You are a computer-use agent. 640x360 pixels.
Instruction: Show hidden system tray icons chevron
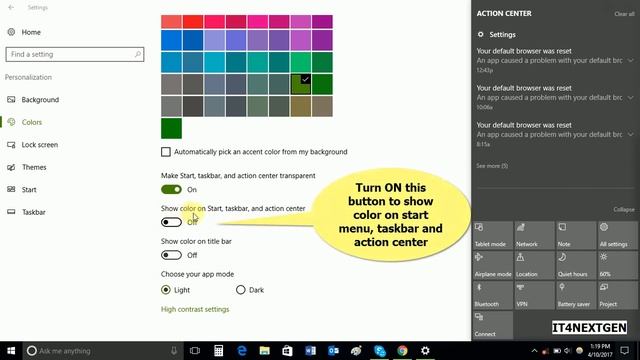pos(534,351)
